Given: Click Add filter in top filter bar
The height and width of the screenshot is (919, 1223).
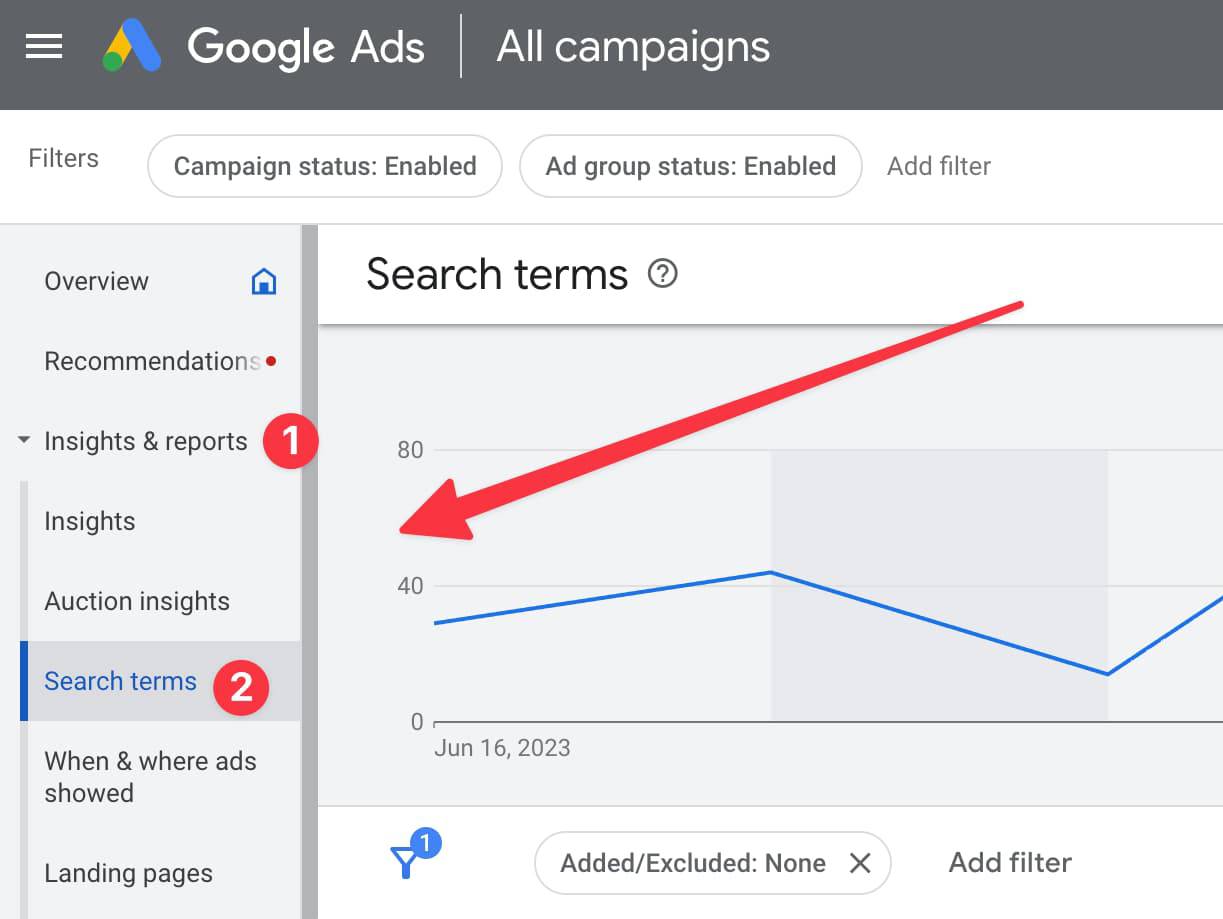Looking at the screenshot, I should pyautogui.click(x=939, y=166).
